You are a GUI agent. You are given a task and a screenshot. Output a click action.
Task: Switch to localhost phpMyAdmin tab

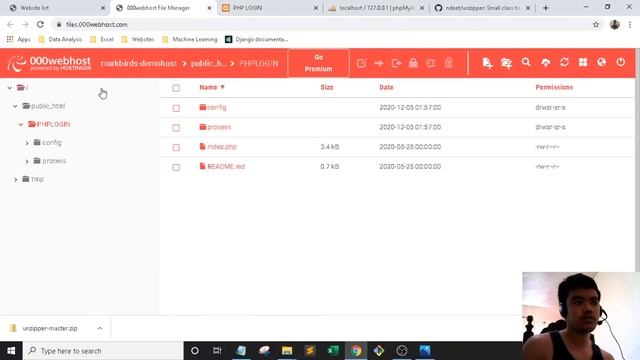pyautogui.click(x=376, y=8)
